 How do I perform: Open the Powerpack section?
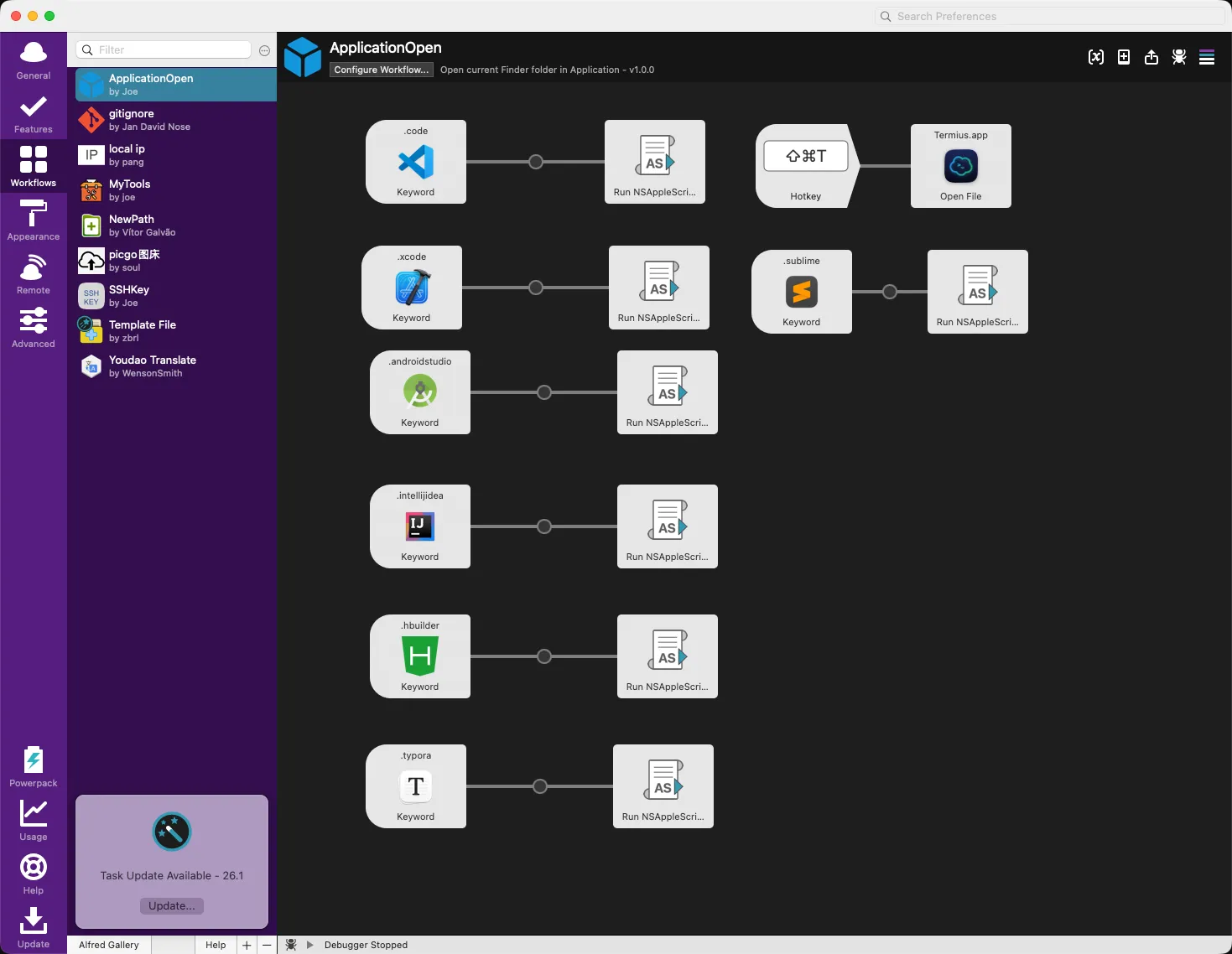coord(34,767)
